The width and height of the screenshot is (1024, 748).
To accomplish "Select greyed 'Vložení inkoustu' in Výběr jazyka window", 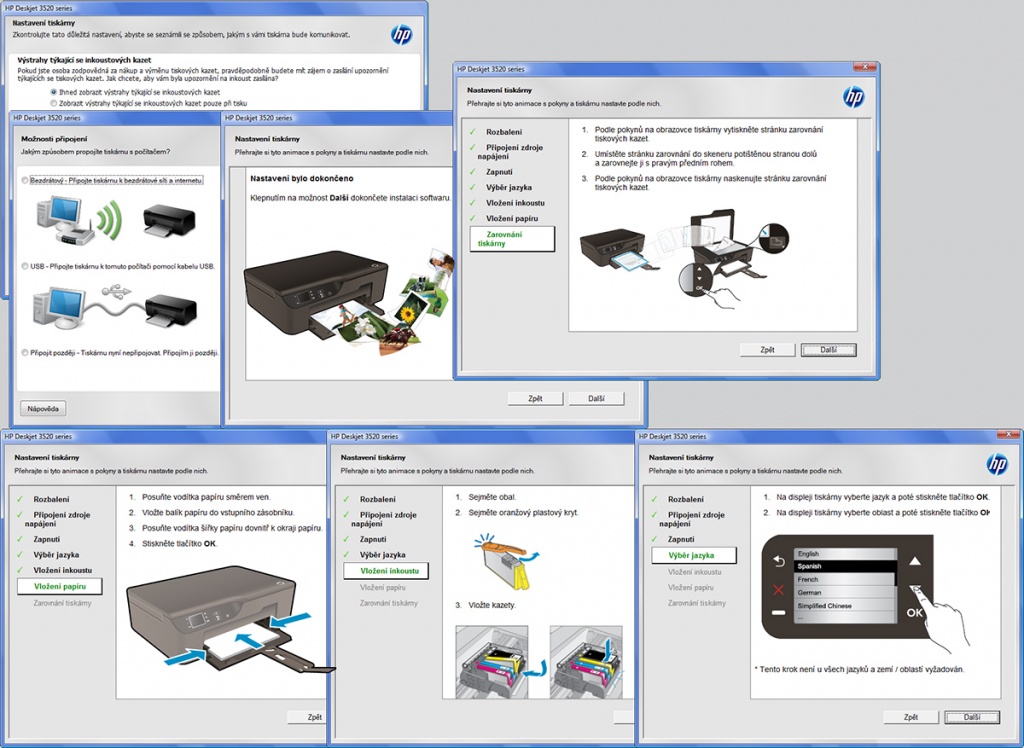I will click(695, 572).
